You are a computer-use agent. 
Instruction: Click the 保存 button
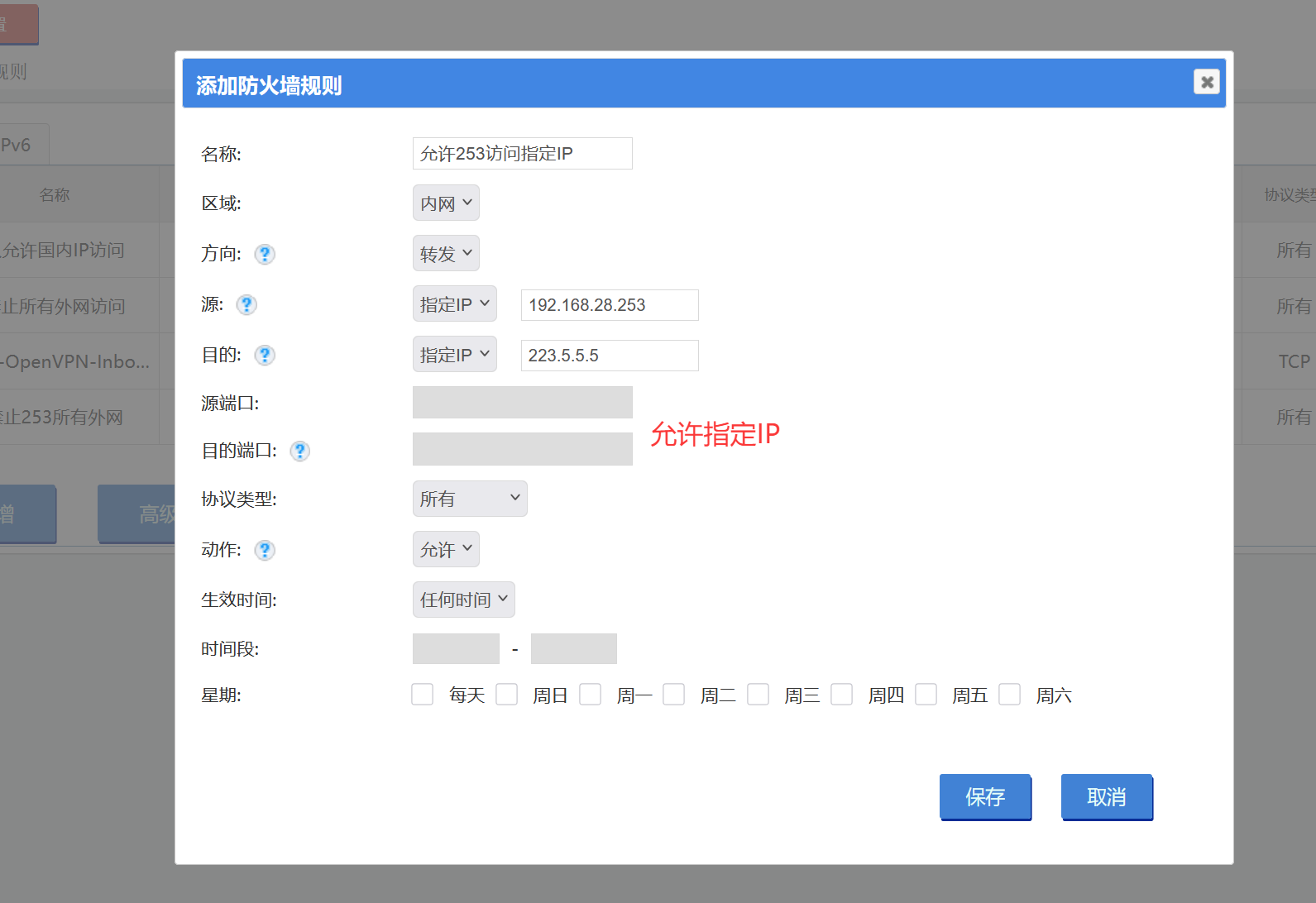[x=984, y=797]
